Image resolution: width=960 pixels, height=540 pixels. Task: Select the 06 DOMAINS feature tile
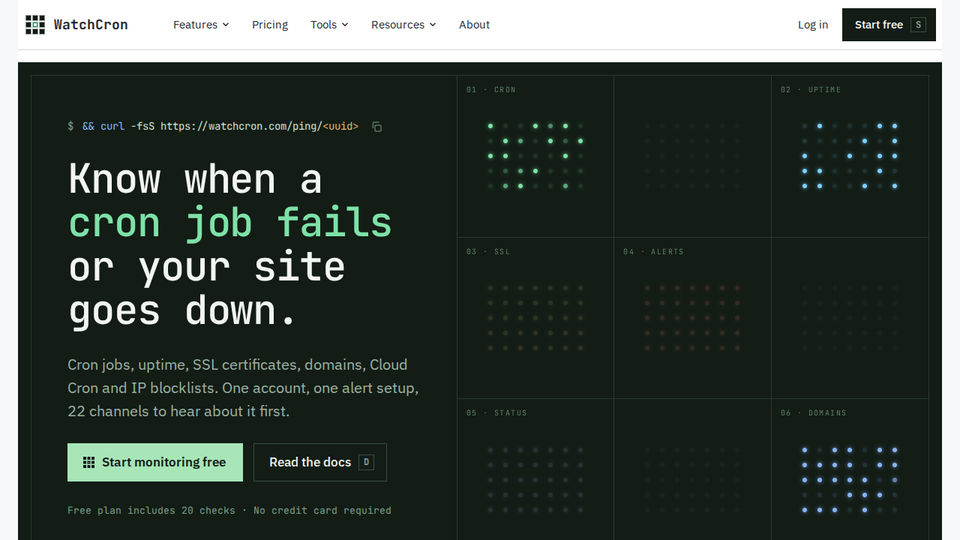pyautogui.click(x=850, y=470)
